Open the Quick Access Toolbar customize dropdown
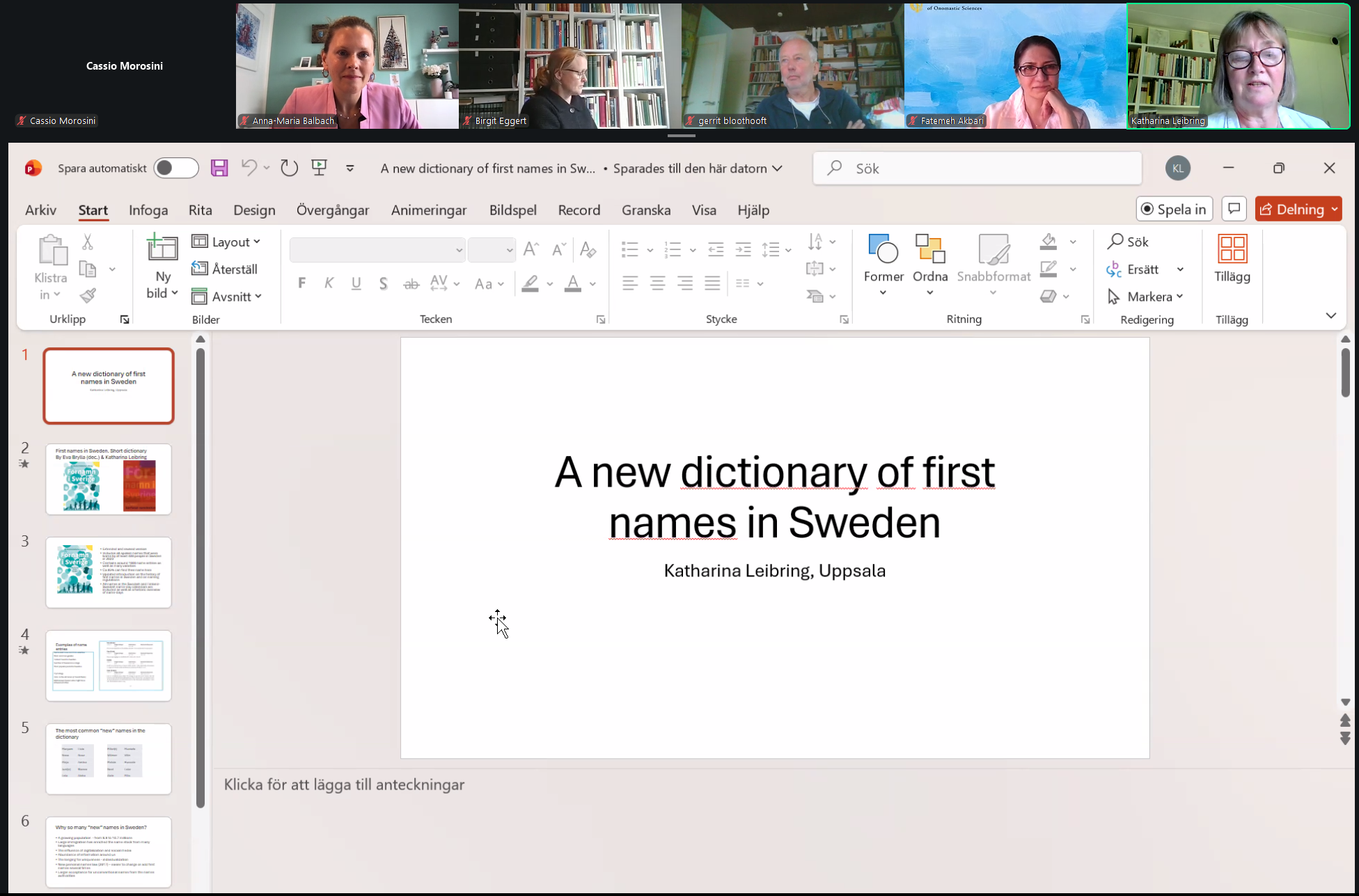1359x896 pixels. click(x=350, y=168)
